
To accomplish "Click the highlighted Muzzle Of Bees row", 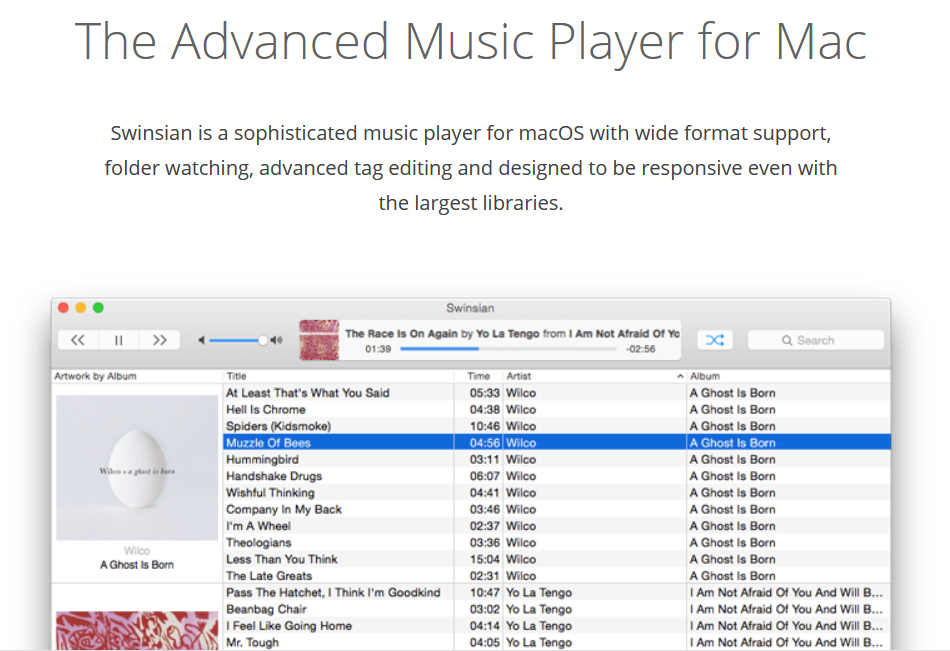I will 556,442.
